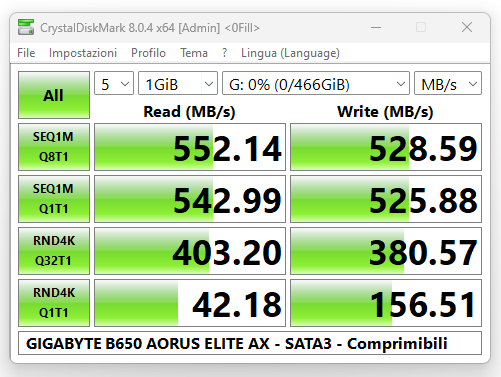
Task: Run the SEQ1M Q1T1 test
Action: pyautogui.click(x=54, y=199)
